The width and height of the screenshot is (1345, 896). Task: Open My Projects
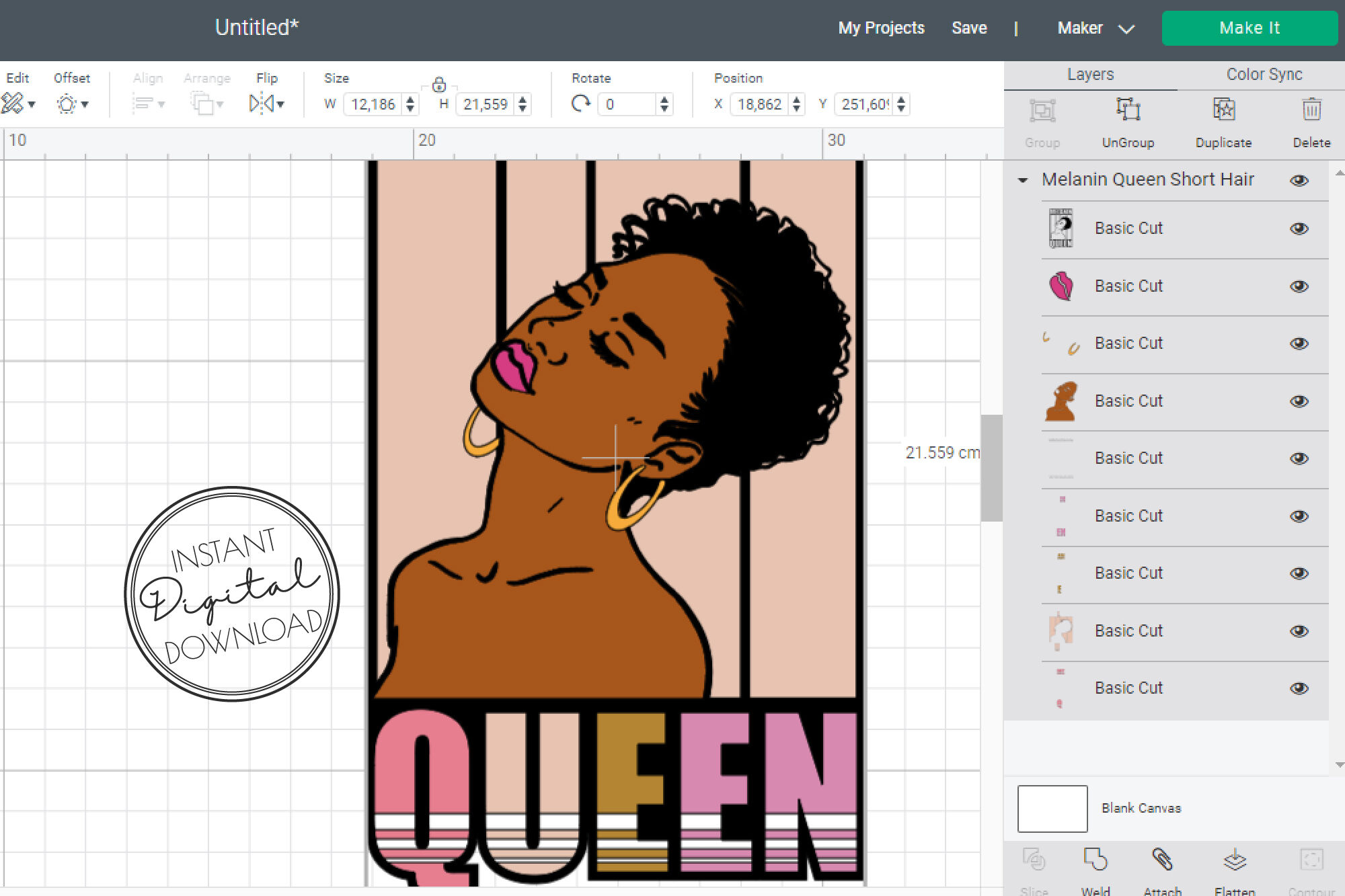[881, 28]
